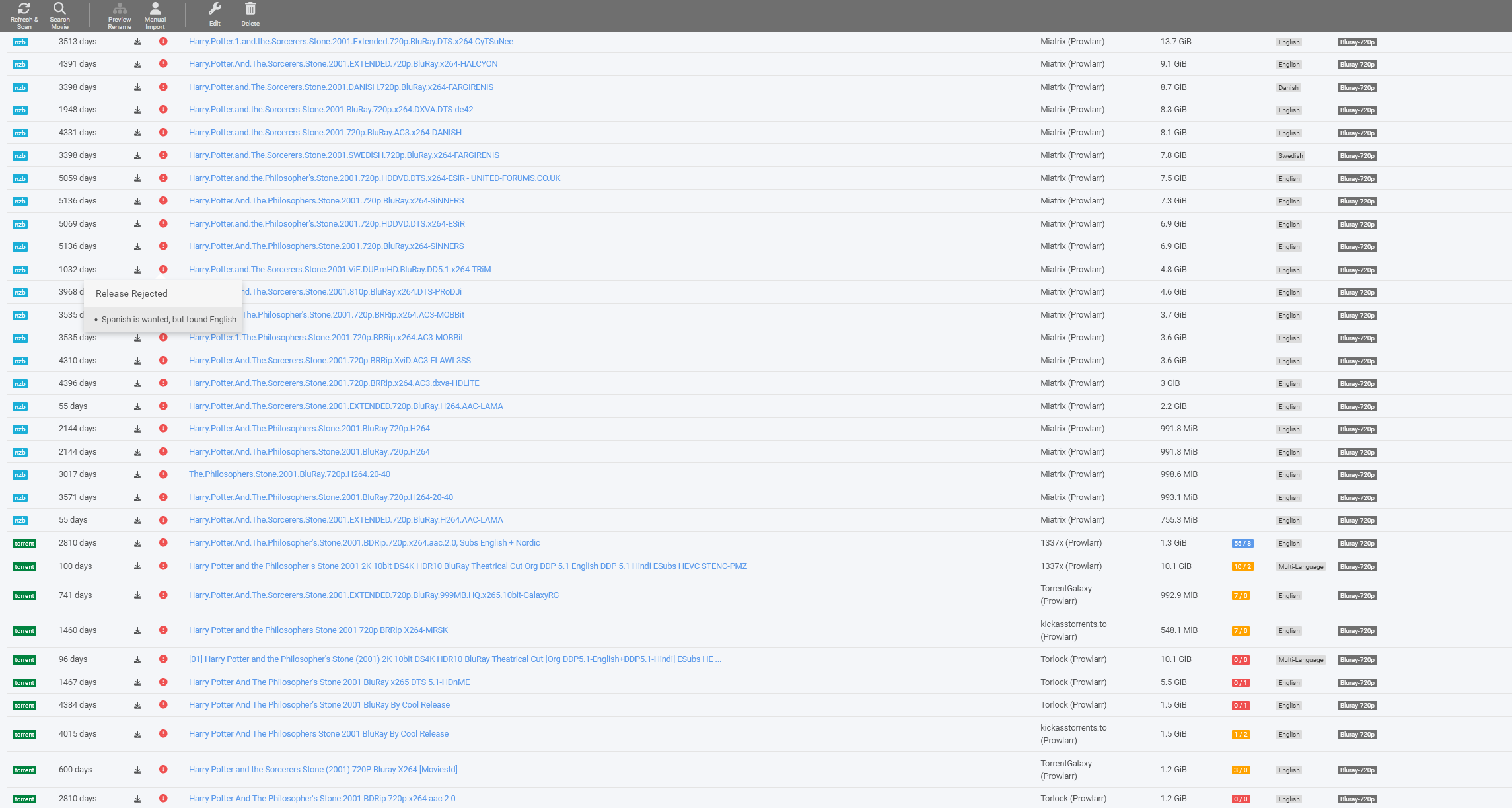1512x808 pixels.
Task: Download the MRSK BRRip torrent
Action: tap(137, 630)
